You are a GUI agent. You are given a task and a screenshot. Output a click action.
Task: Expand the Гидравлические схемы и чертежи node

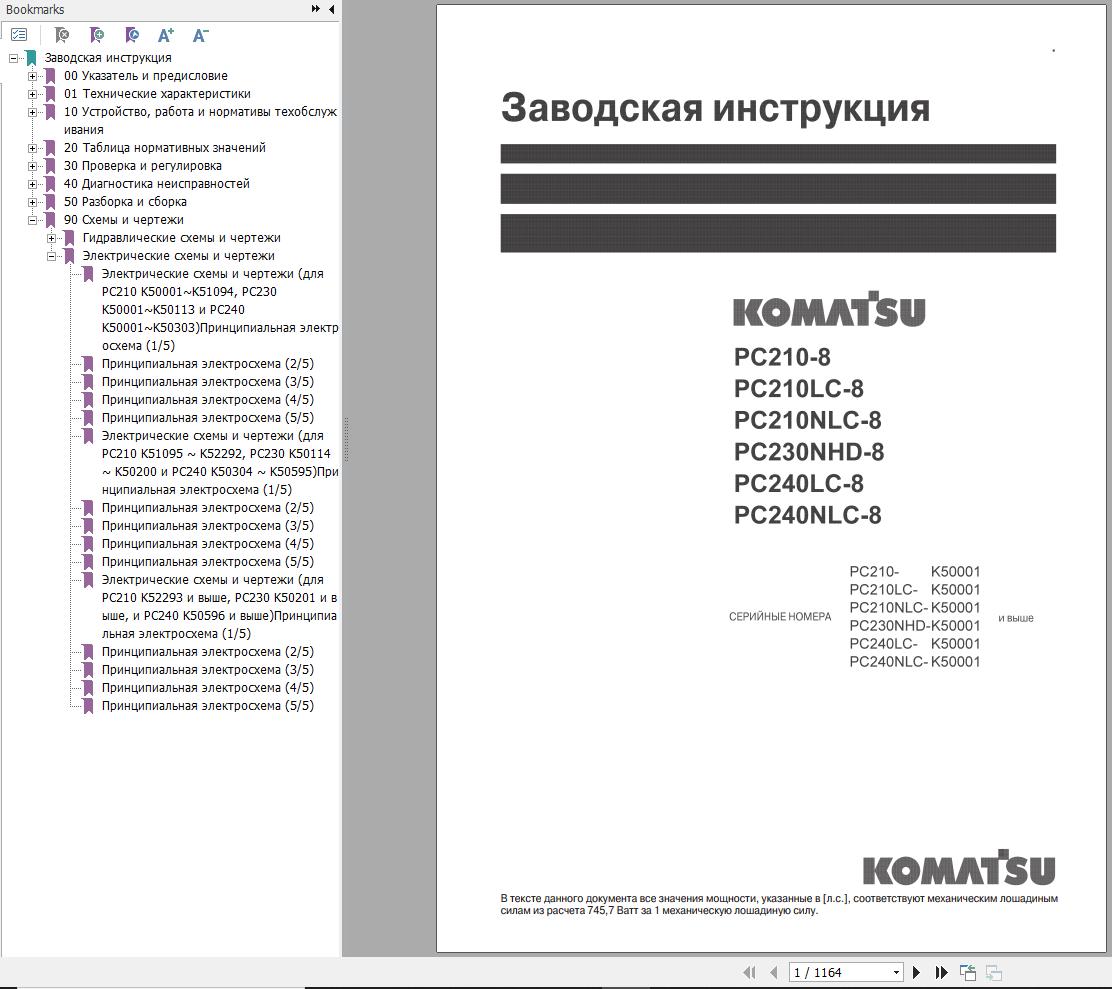pyautogui.click(x=51, y=238)
